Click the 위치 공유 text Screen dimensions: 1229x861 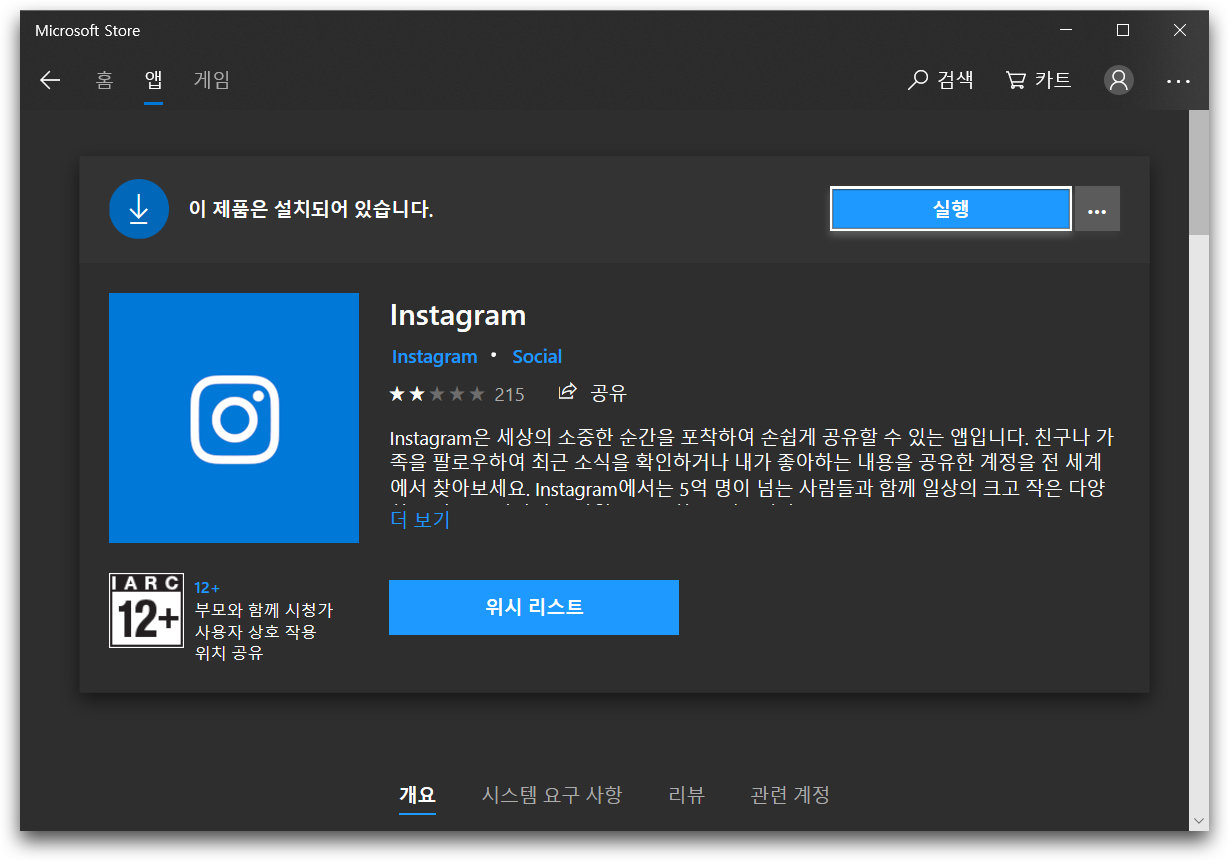(229, 654)
